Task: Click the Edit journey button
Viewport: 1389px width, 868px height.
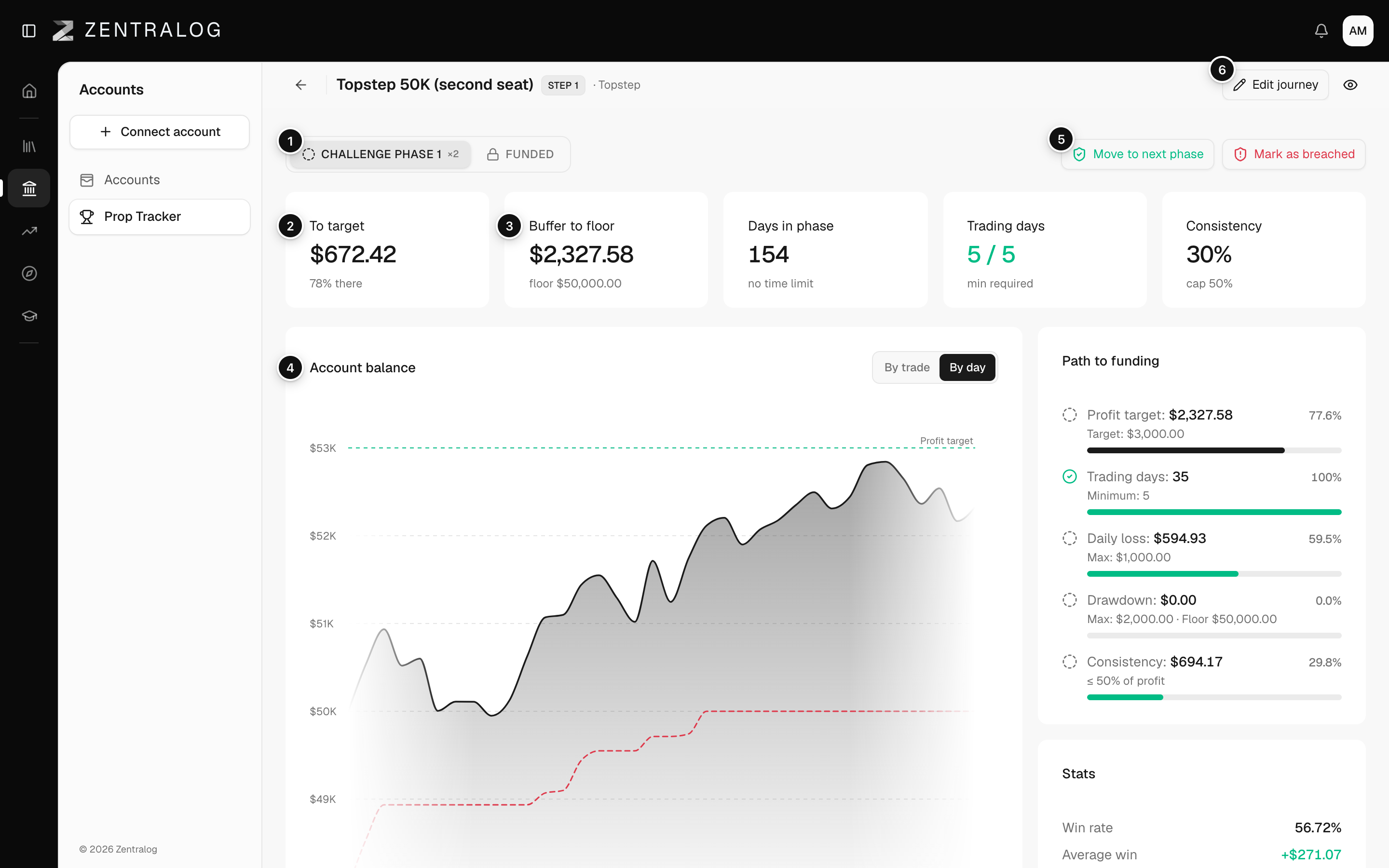Action: (1275, 85)
